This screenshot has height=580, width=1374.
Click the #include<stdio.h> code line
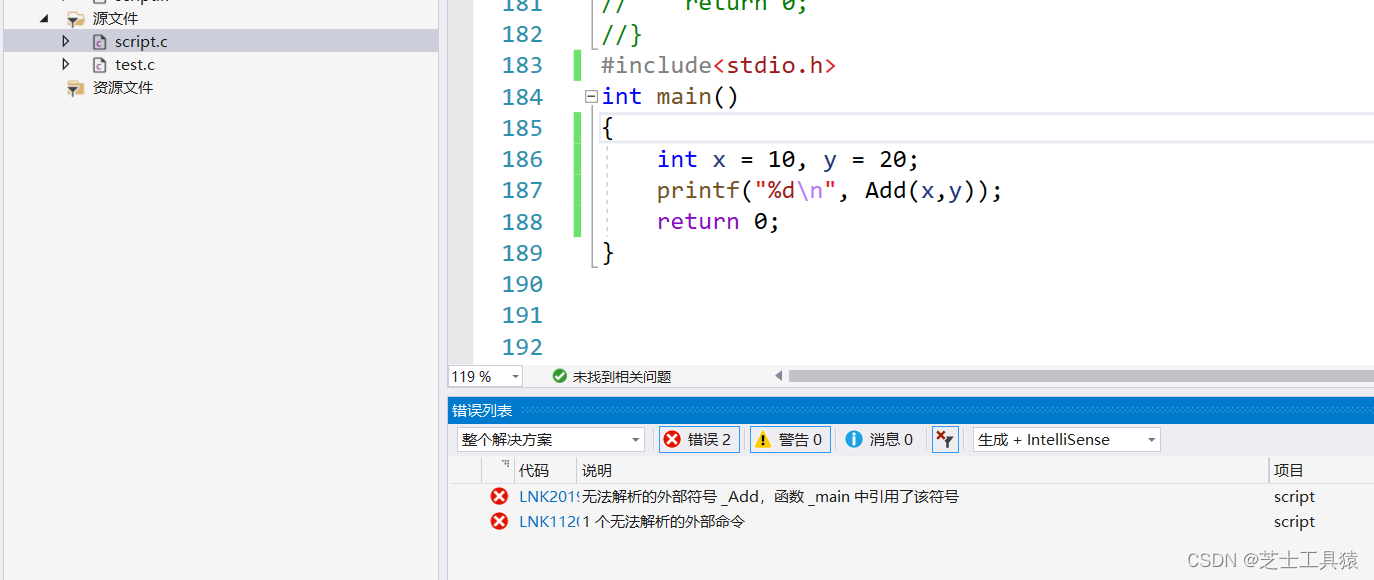point(718,66)
